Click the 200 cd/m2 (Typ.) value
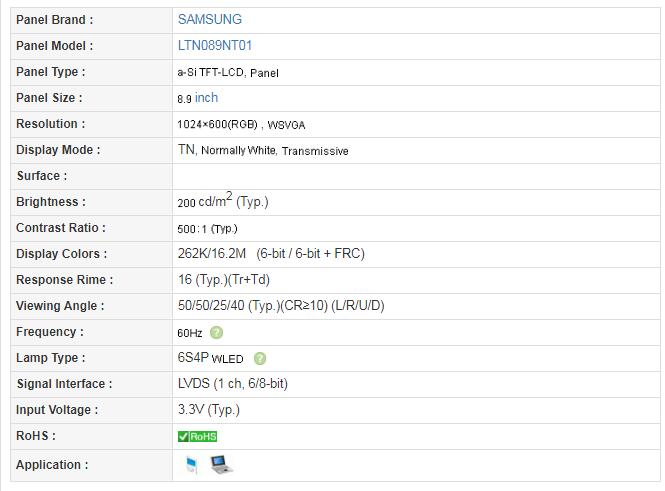The height and width of the screenshot is (491, 665). tap(223, 200)
